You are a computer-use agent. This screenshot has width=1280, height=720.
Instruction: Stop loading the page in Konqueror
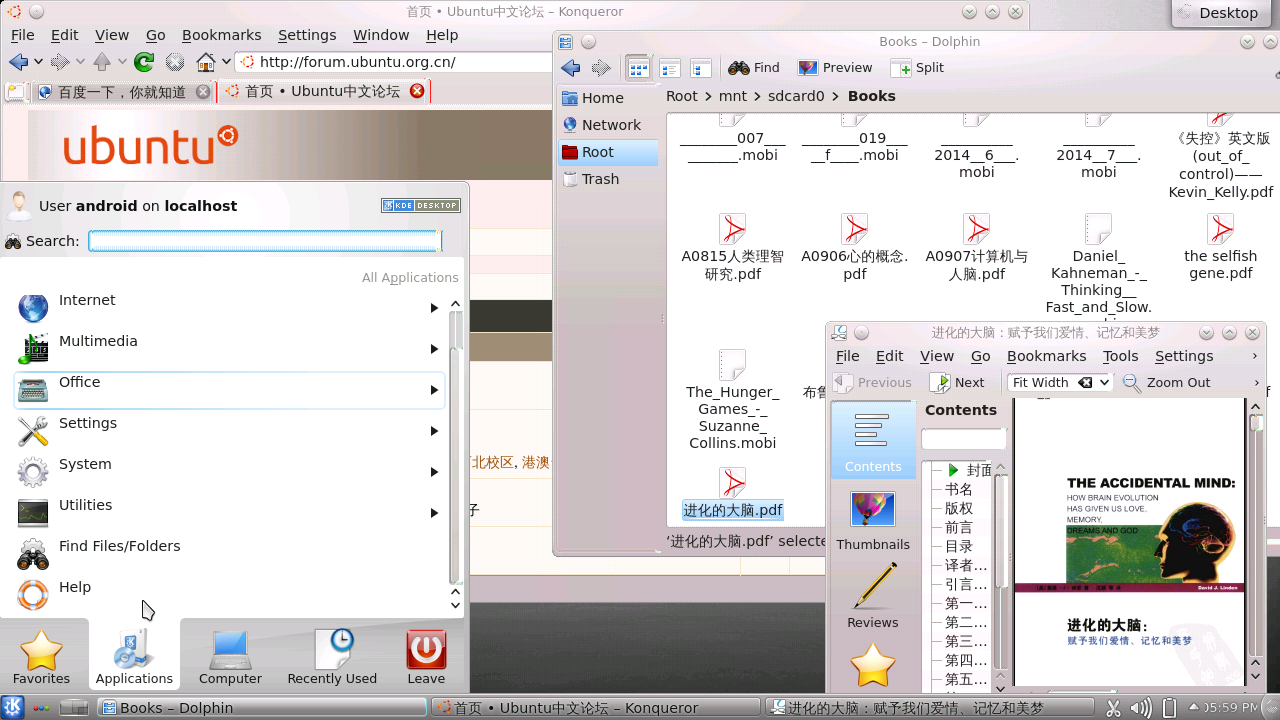175,62
